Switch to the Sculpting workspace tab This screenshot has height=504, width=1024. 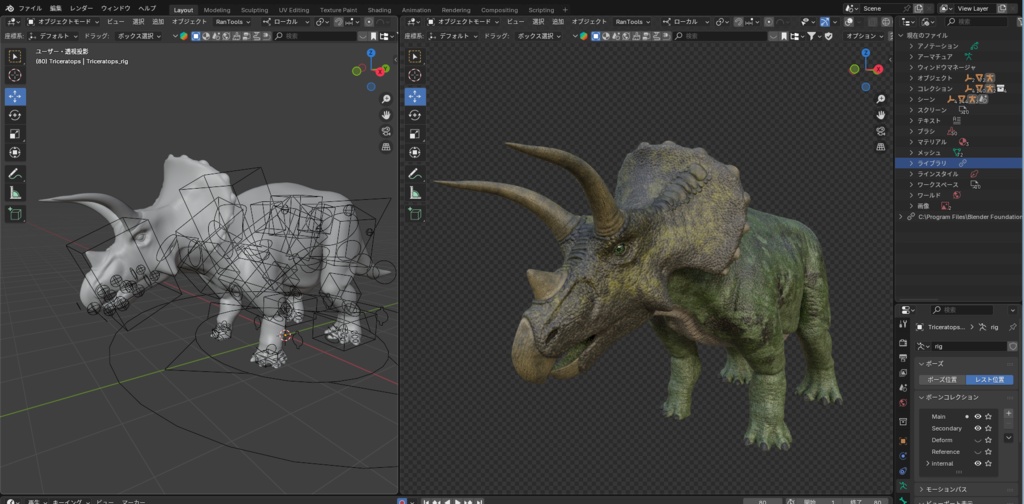pos(254,10)
